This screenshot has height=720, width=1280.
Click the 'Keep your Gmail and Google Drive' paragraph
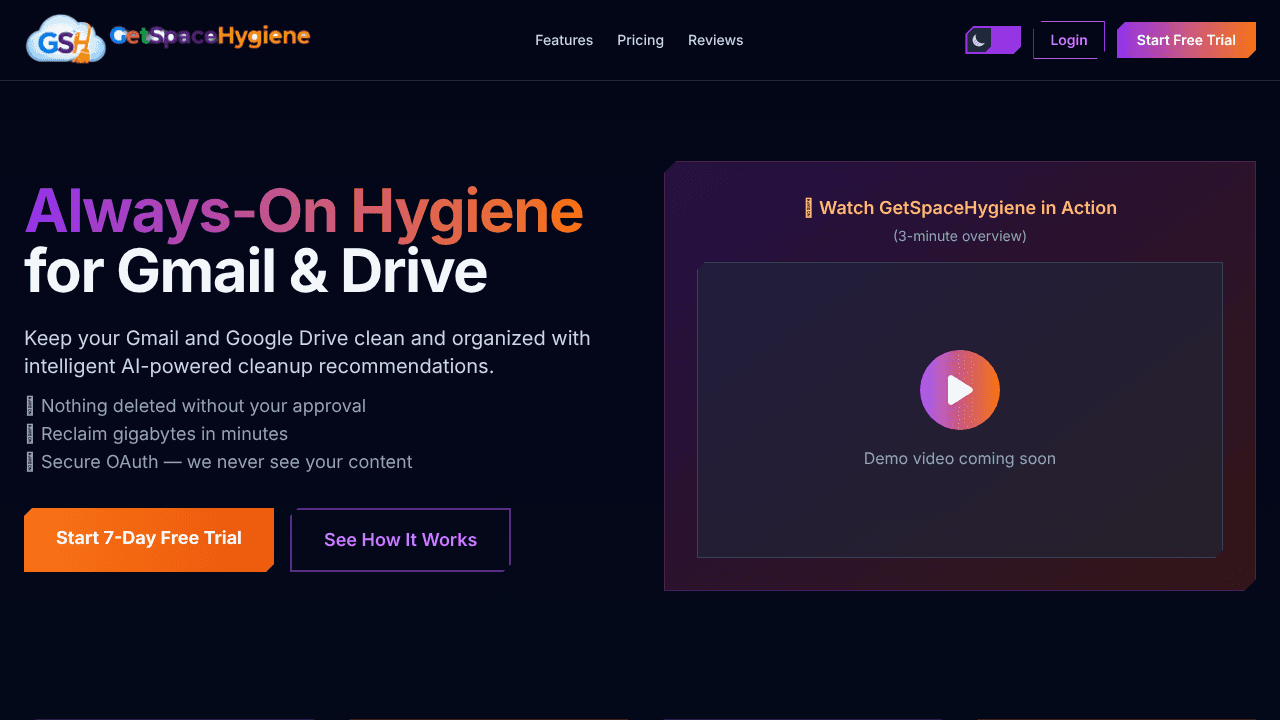tap(307, 352)
